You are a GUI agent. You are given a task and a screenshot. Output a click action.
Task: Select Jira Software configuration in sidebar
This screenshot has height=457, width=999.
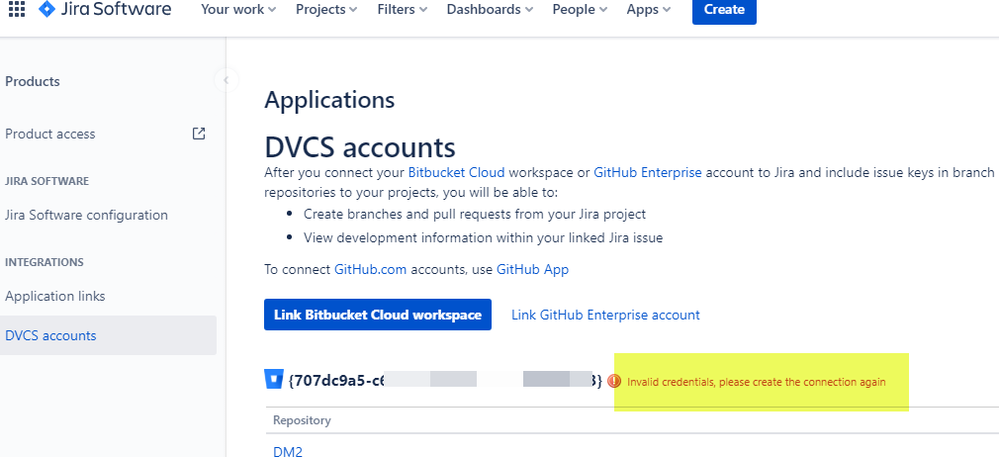87,215
